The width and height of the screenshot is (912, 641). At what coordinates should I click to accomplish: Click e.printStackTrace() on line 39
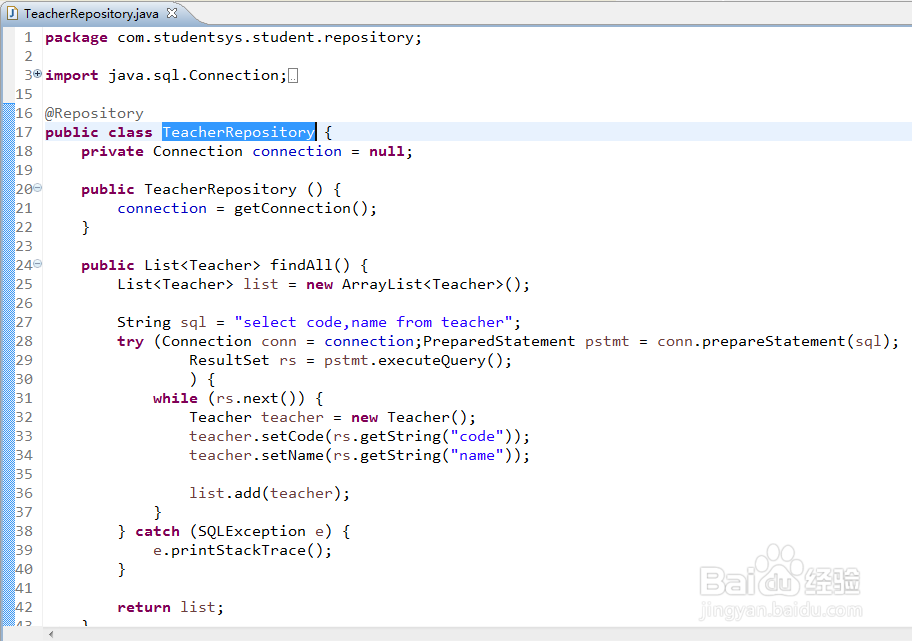click(238, 551)
